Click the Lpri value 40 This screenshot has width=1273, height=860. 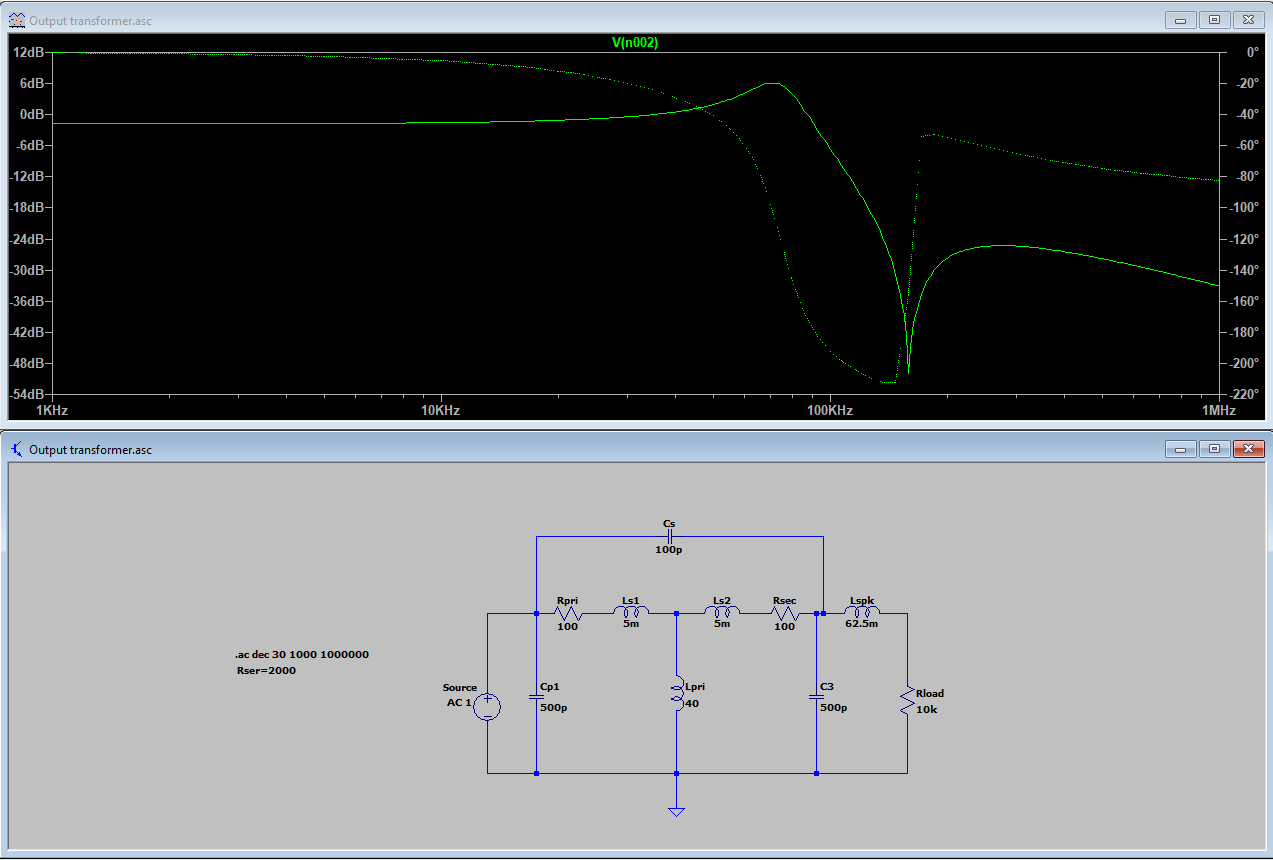[x=692, y=703]
